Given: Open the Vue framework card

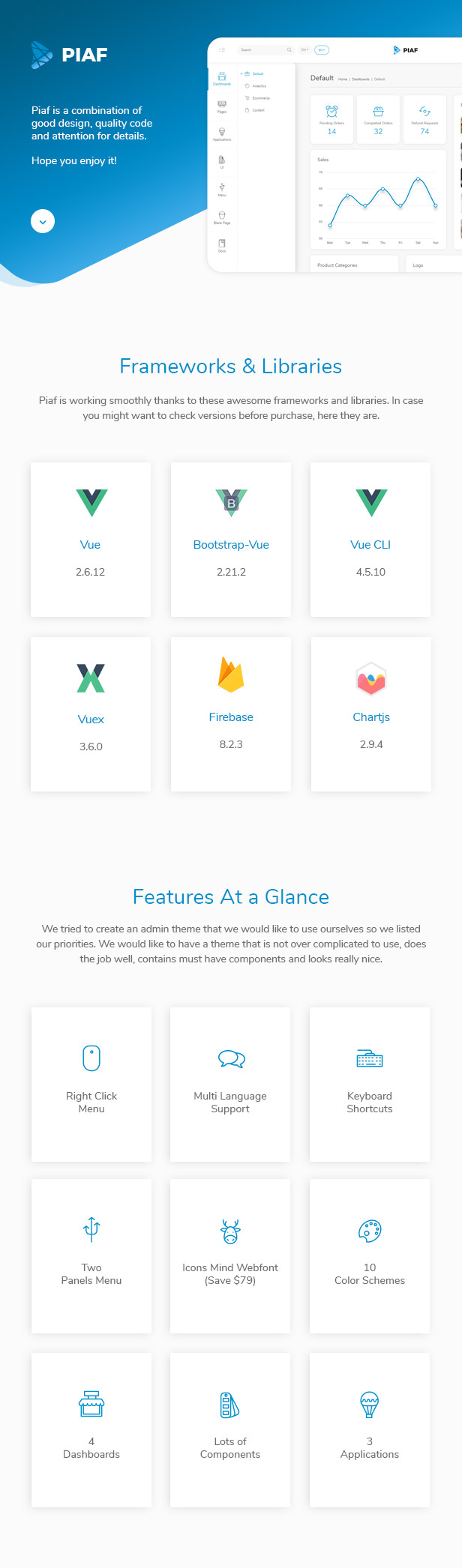Looking at the screenshot, I should coord(91,540).
